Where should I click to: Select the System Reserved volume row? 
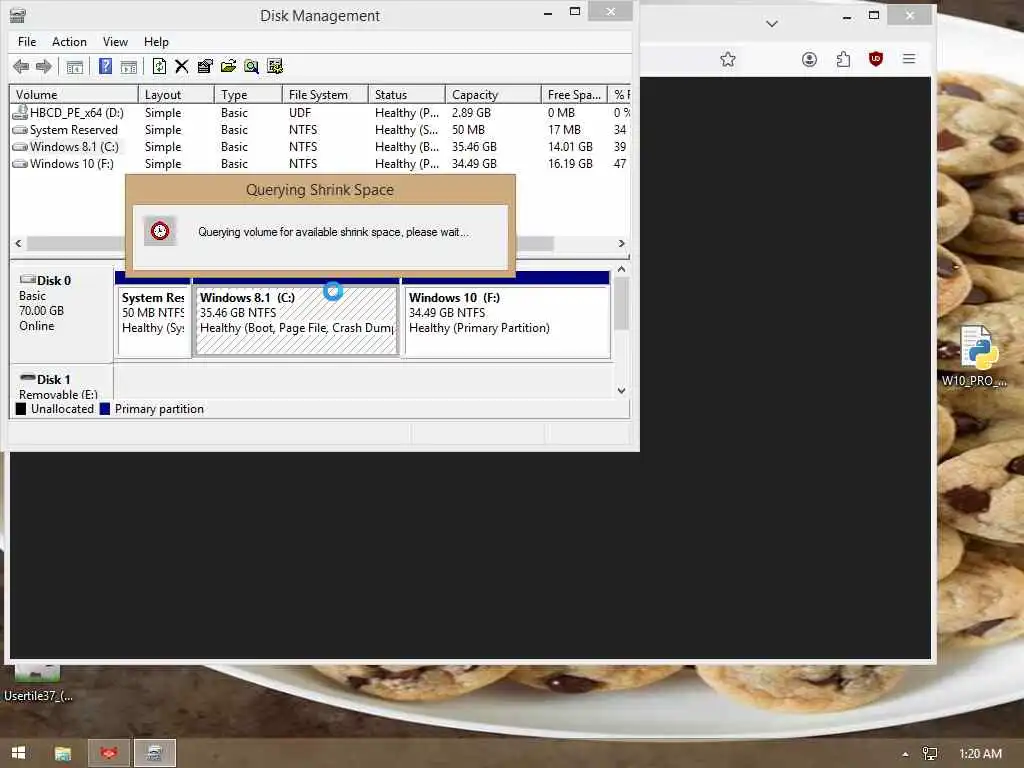pos(320,130)
